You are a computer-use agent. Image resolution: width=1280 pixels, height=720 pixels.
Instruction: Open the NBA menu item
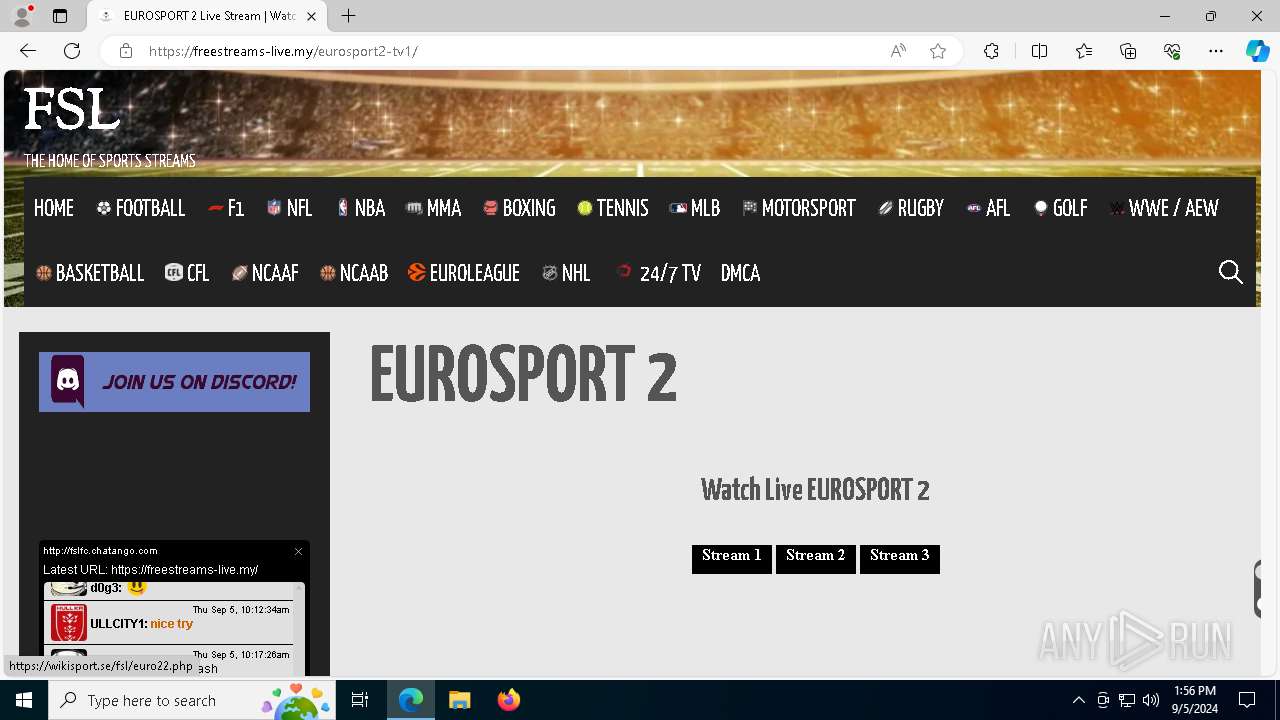coord(361,208)
